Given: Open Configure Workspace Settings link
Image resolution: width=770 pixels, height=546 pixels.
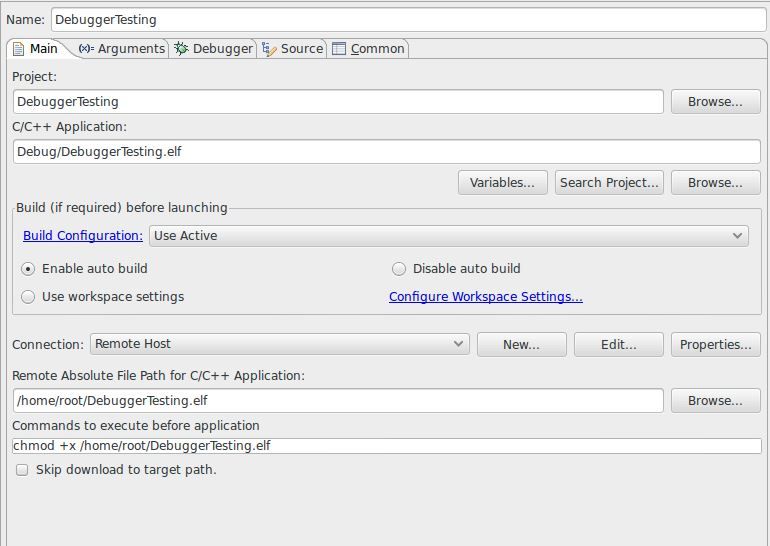Looking at the screenshot, I should coord(485,297).
